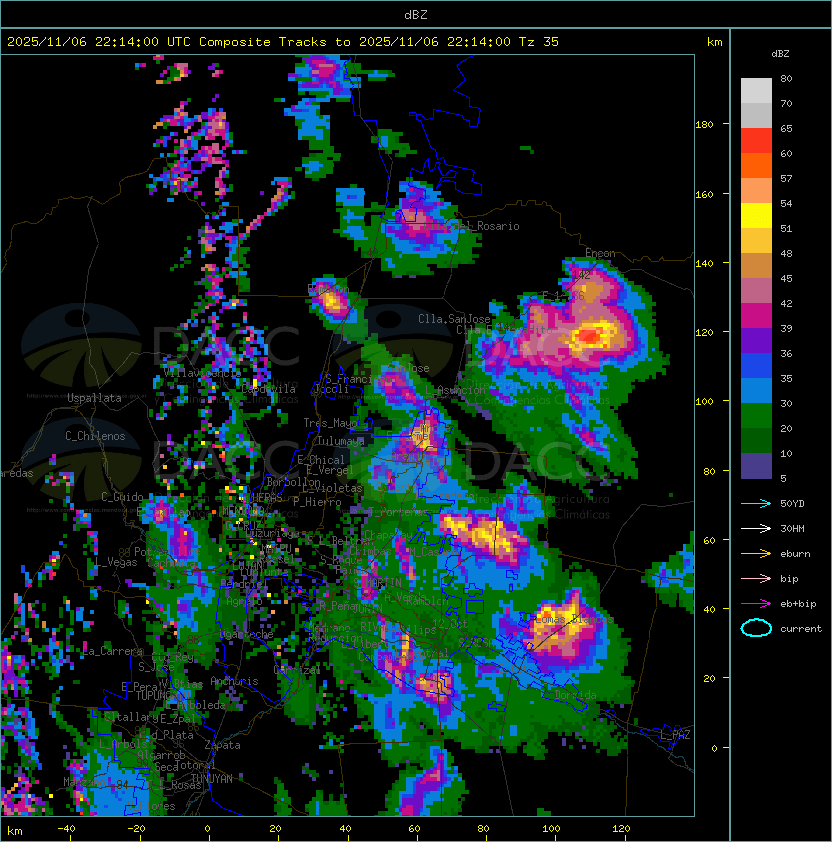Click the 'E_Chical' place label

coord(321,460)
